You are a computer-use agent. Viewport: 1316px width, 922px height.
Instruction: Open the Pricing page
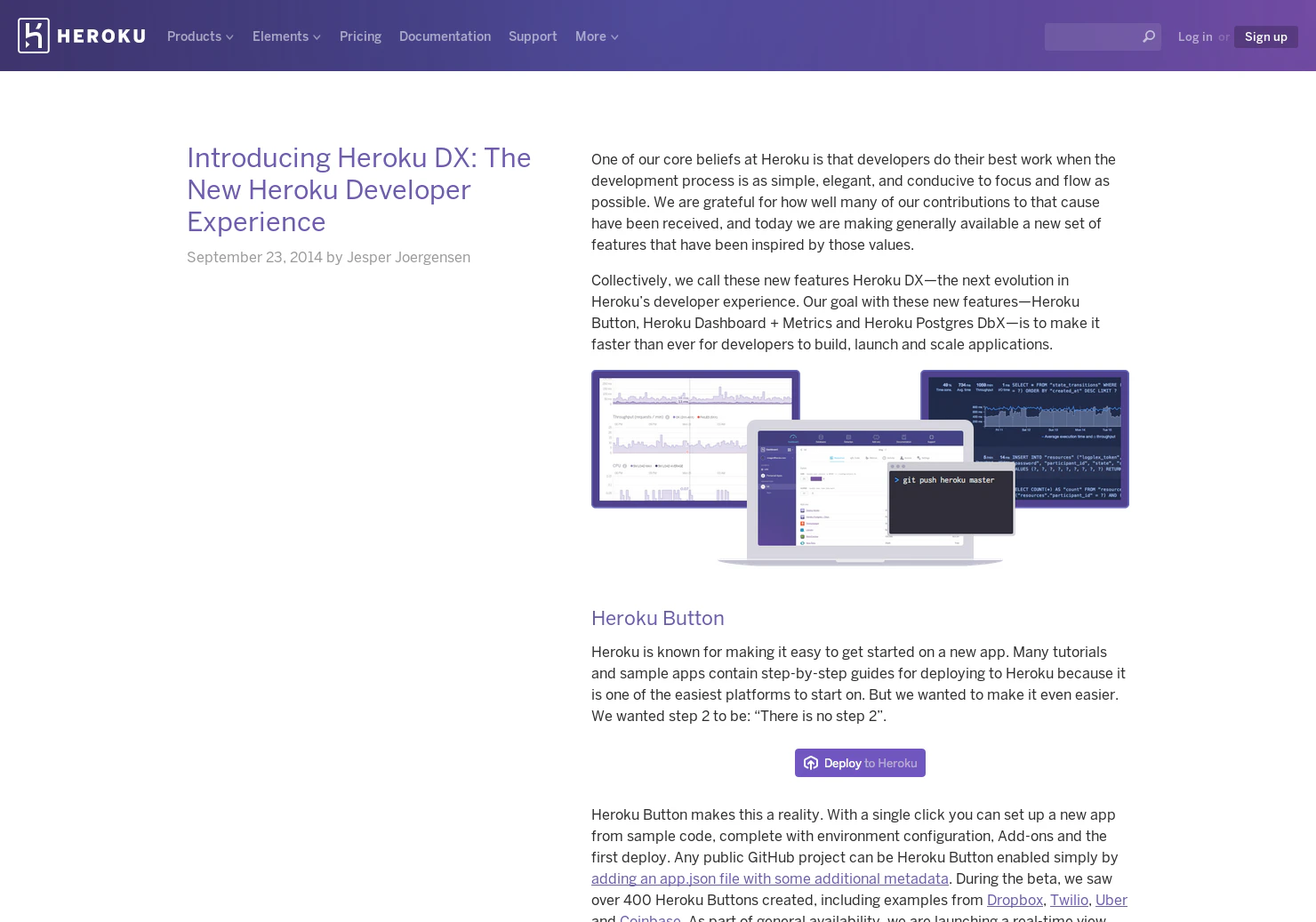point(360,36)
